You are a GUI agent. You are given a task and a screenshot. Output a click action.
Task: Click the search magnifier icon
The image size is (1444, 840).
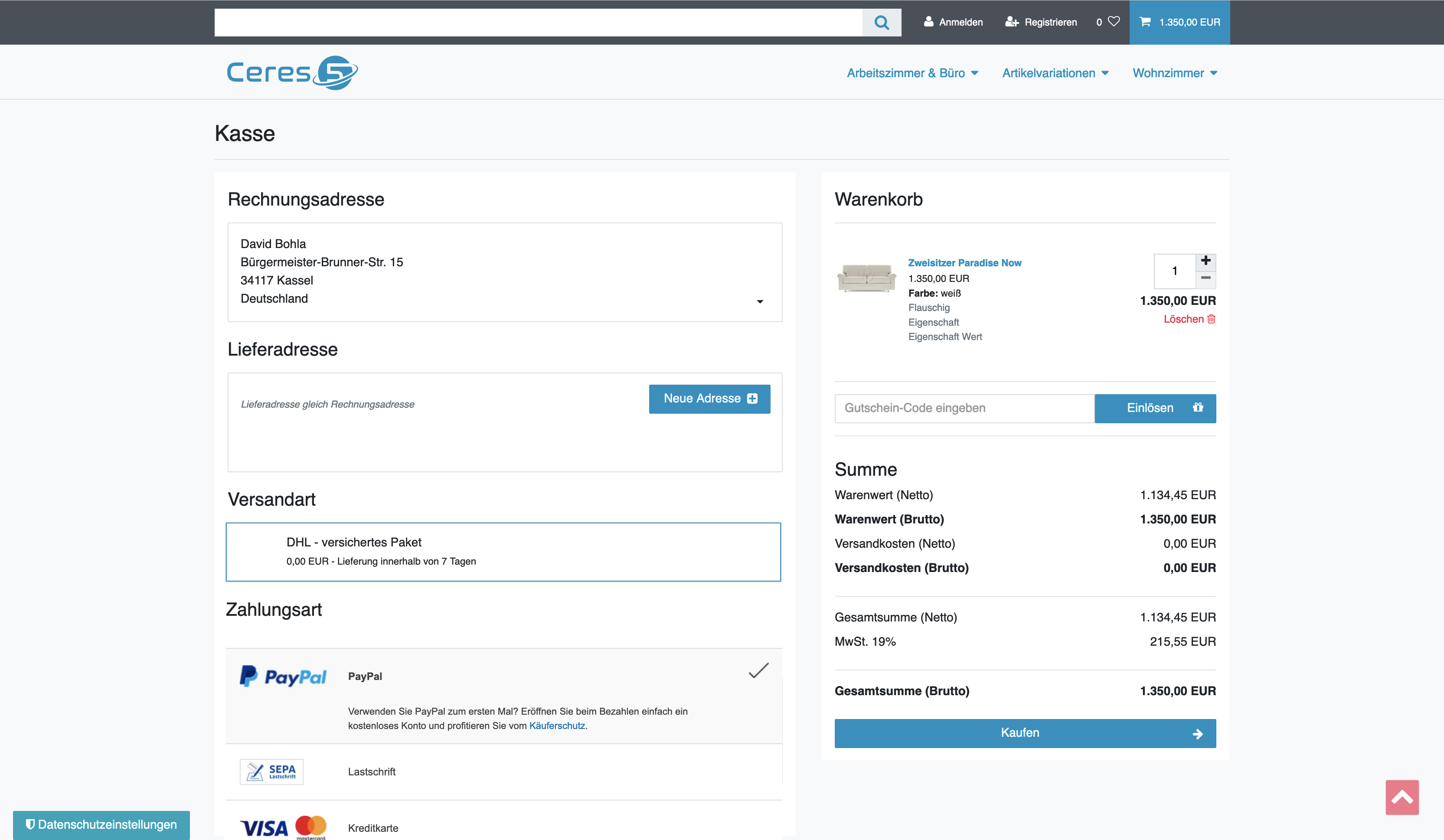[881, 23]
